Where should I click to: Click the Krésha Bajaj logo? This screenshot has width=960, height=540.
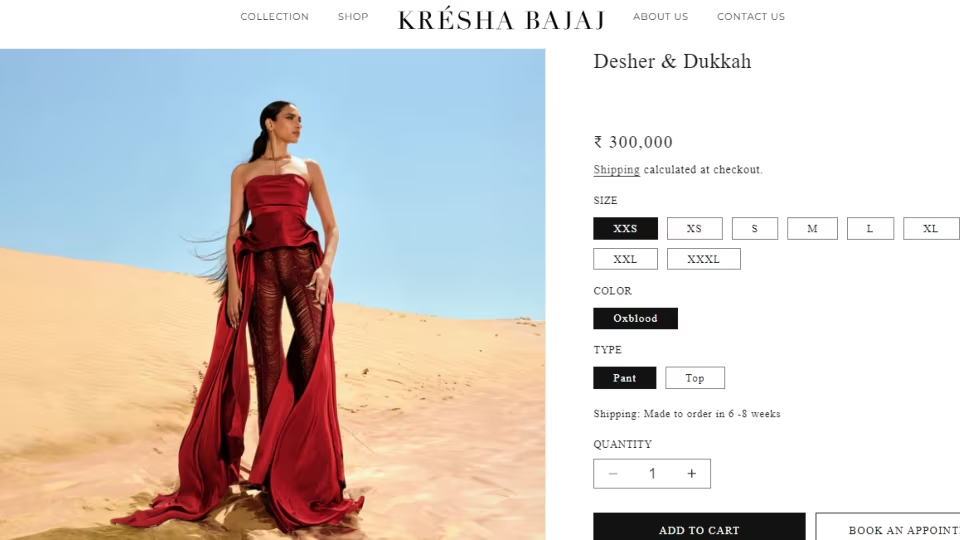pyautogui.click(x=501, y=18)
